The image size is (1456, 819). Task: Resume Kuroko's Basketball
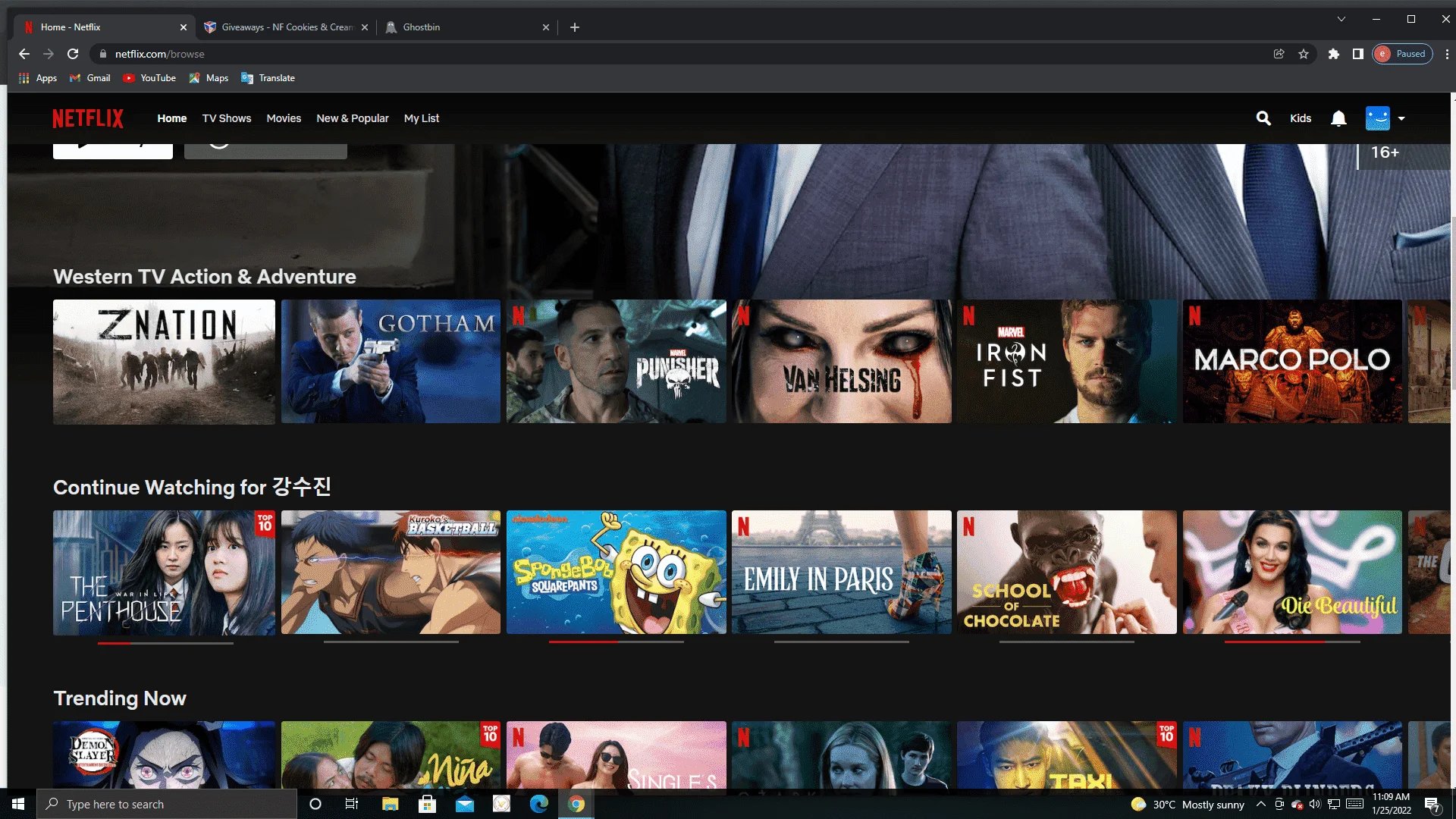391,572
